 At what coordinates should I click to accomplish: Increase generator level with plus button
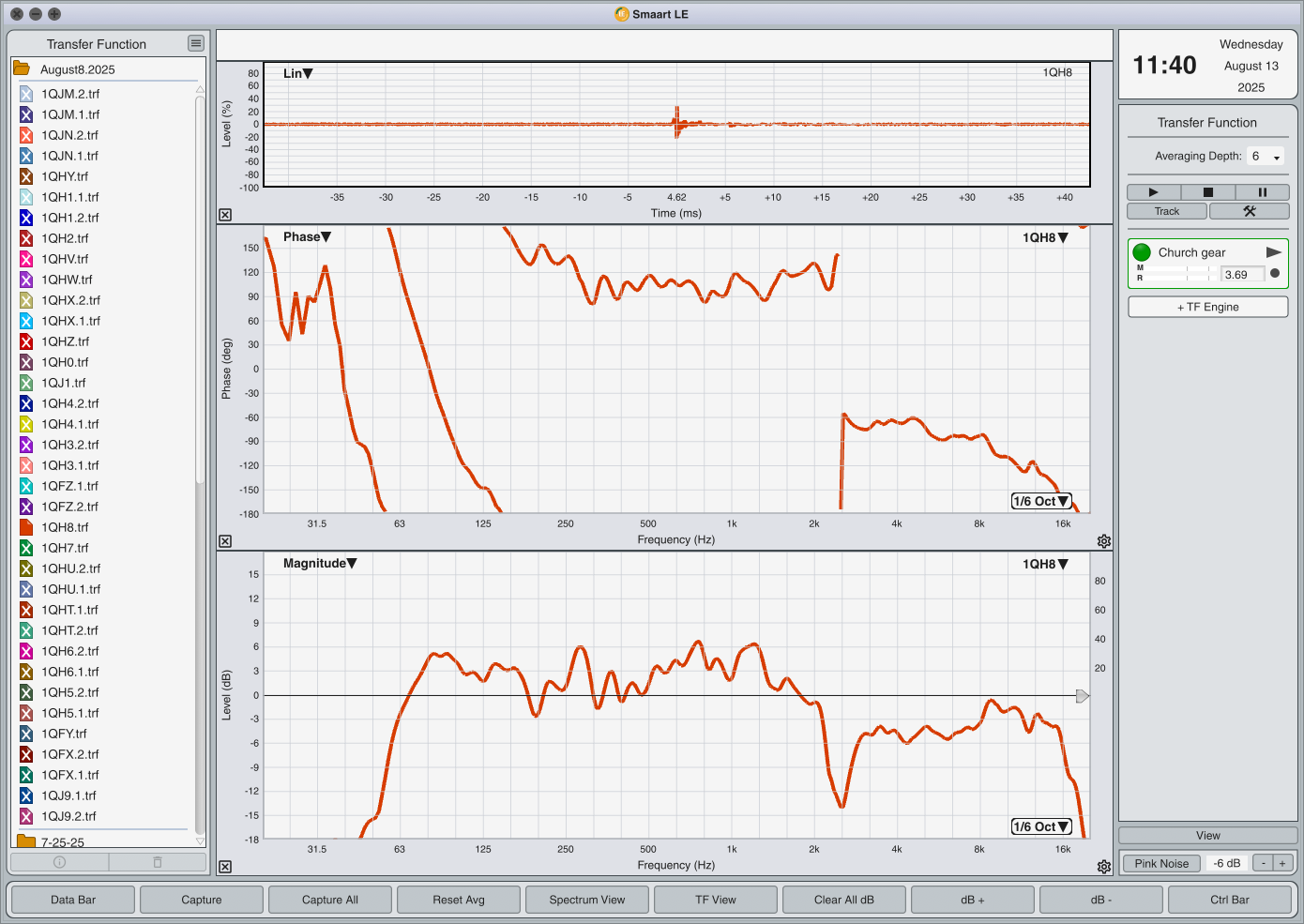coord(1282,863)
